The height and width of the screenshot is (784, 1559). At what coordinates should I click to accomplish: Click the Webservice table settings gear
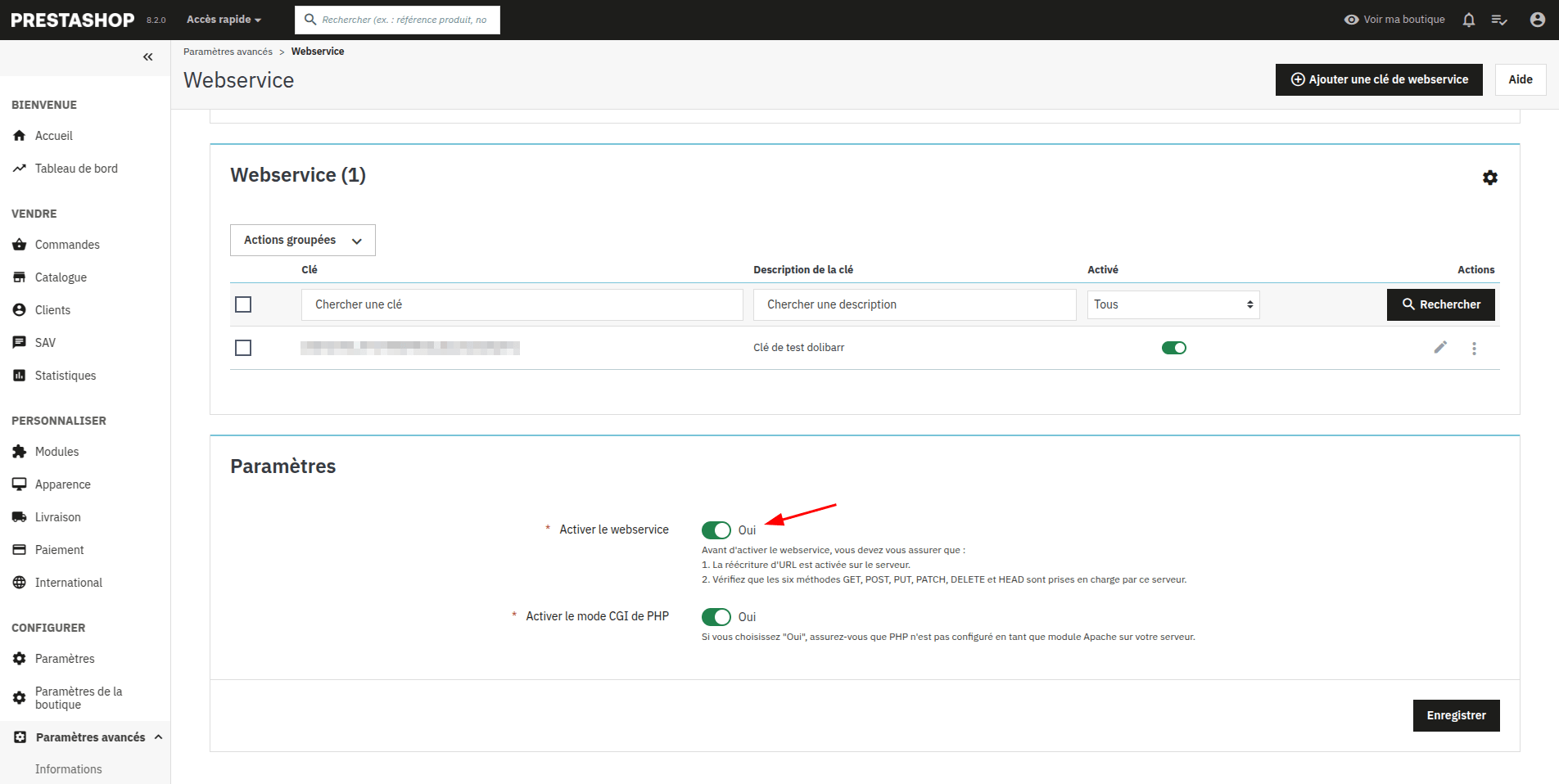click(1489, 178)
